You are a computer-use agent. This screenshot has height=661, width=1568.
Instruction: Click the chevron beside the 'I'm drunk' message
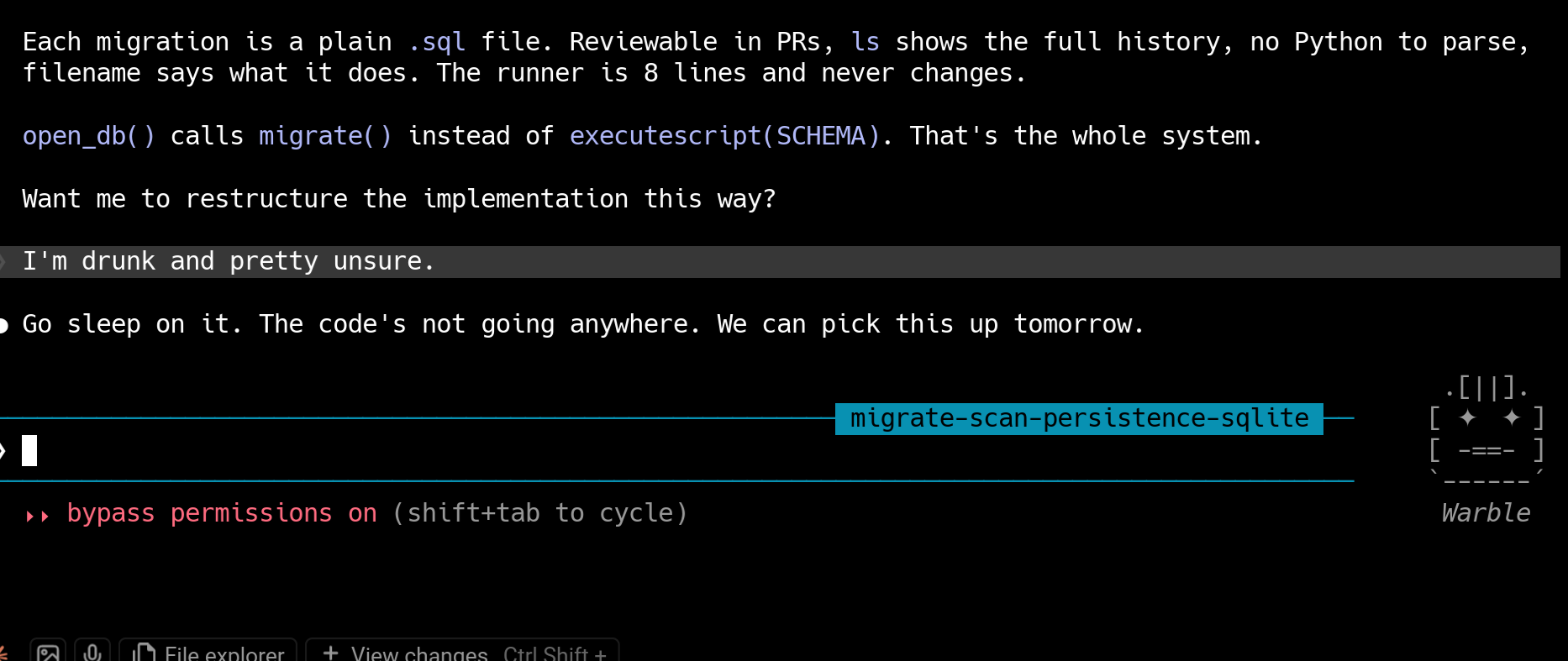[3, 262]
